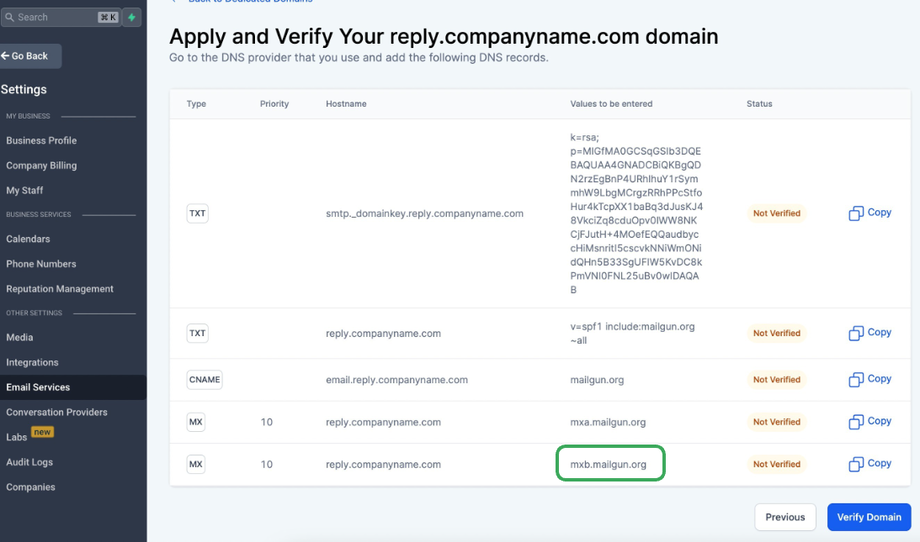Viewport: 920px width, 542px height.
Task: Go to the Previous step
Action: coord(785,517)
